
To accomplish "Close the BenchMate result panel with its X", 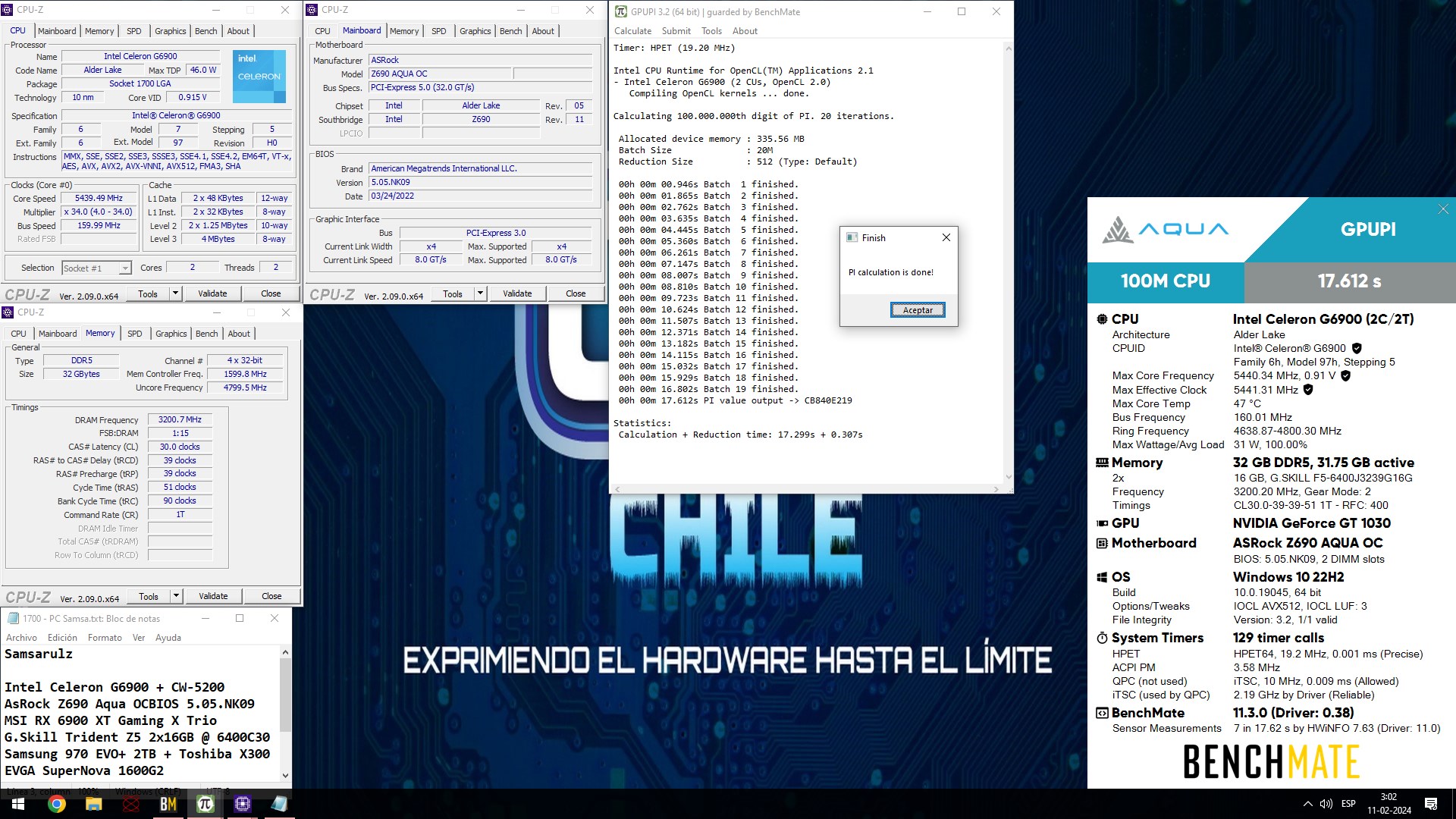I will coord(1443,209).
